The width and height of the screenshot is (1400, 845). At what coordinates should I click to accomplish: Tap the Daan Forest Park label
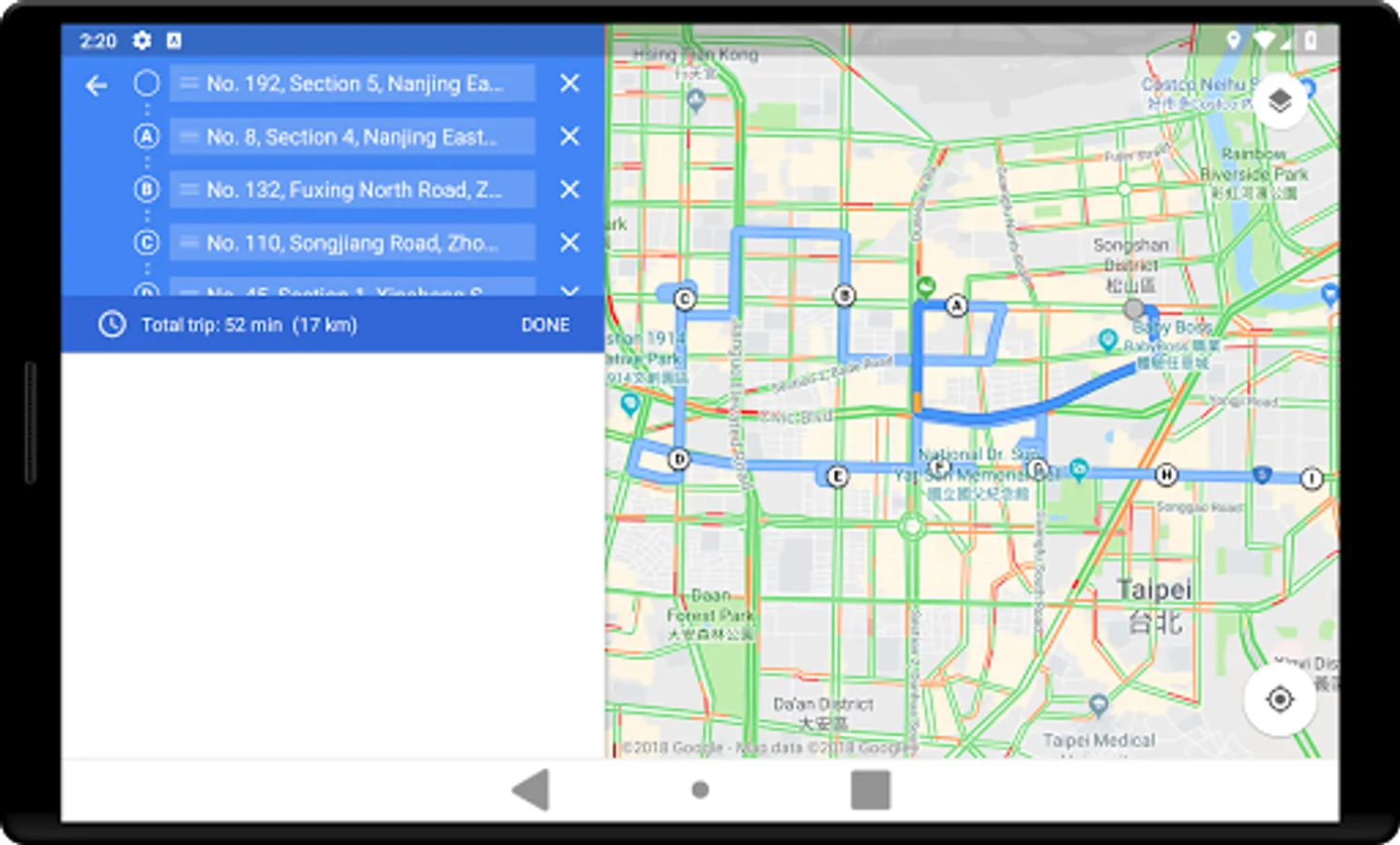(x=710, y=614)
